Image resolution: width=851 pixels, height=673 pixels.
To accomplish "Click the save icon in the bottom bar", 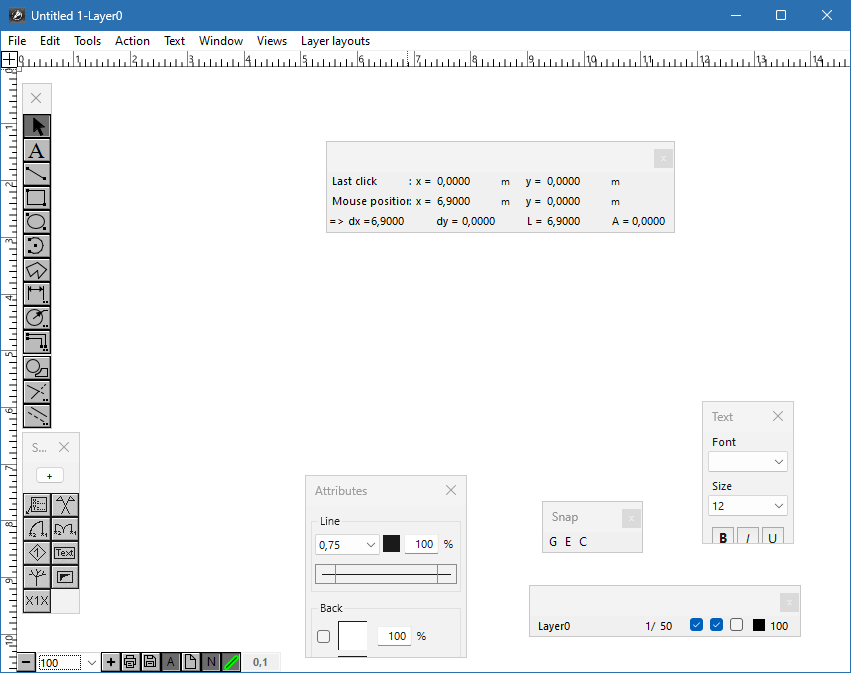I will tap(150, 661).
